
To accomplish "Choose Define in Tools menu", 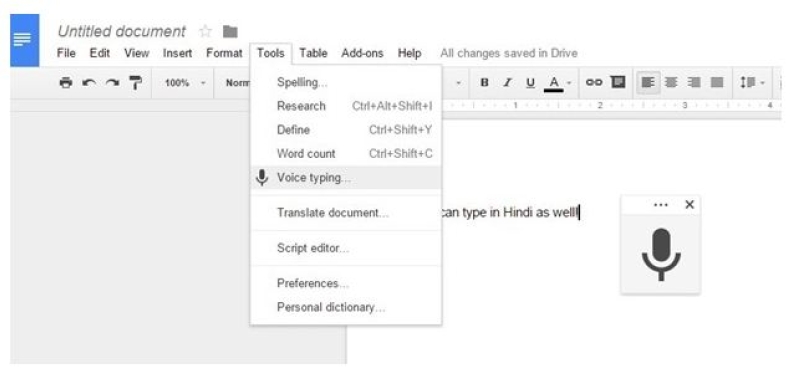I will coord(346,130).
